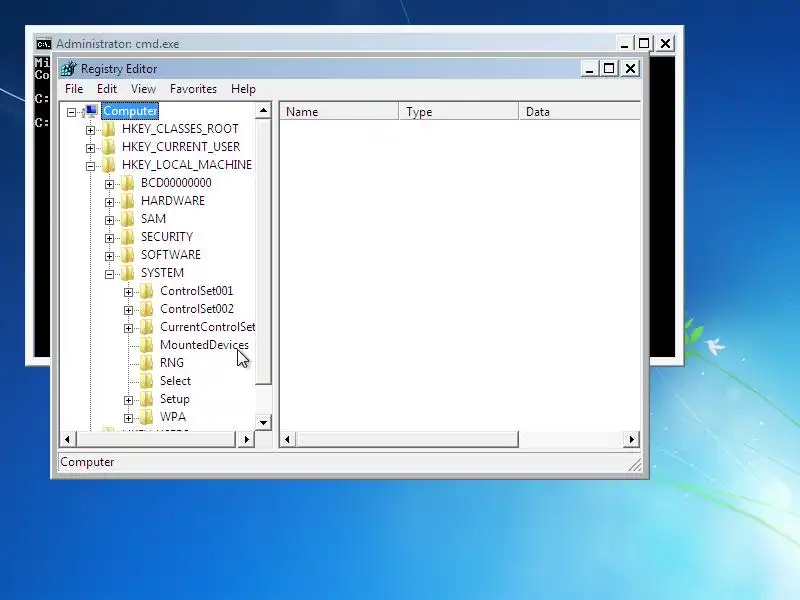800x600 pixels.
Task: Click the WPA folder icon
Action: coord(147,417)
